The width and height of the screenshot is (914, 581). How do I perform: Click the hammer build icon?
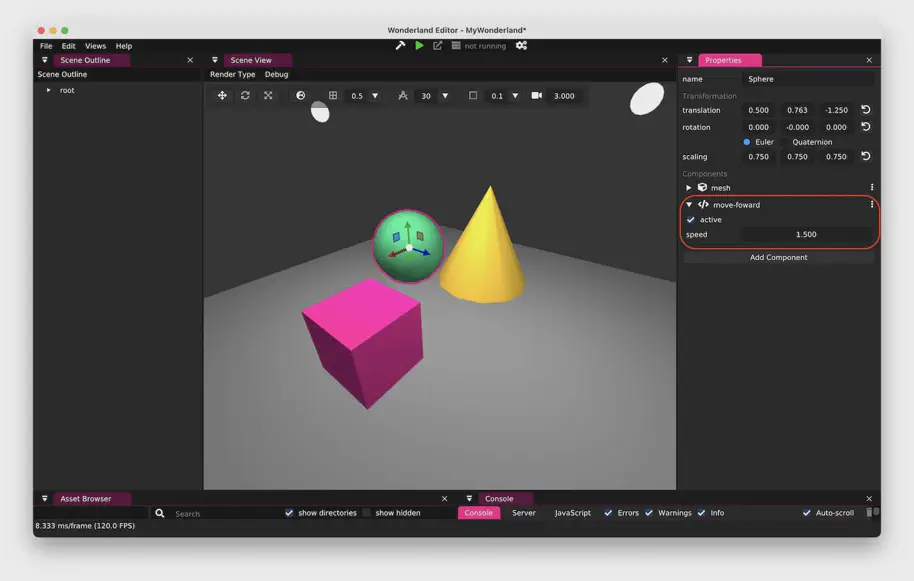401,45
